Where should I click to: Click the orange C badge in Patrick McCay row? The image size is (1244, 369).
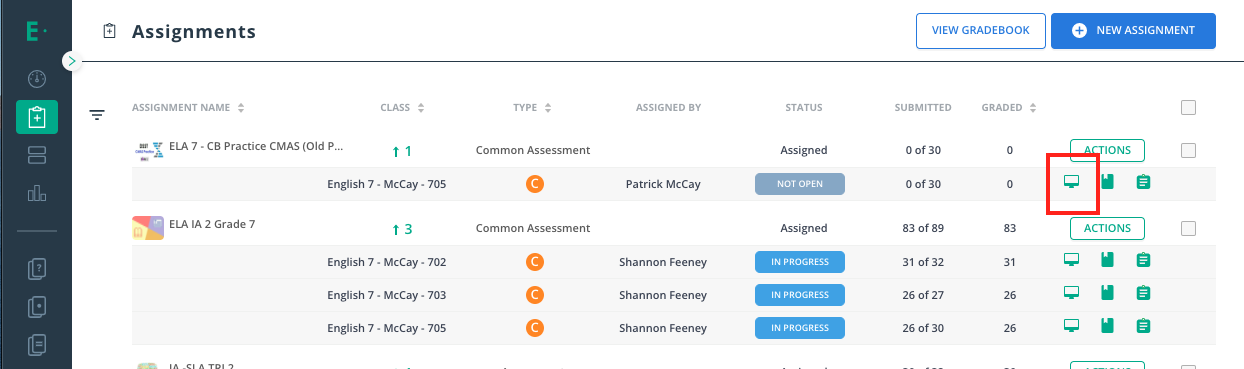tap(534, 183)
